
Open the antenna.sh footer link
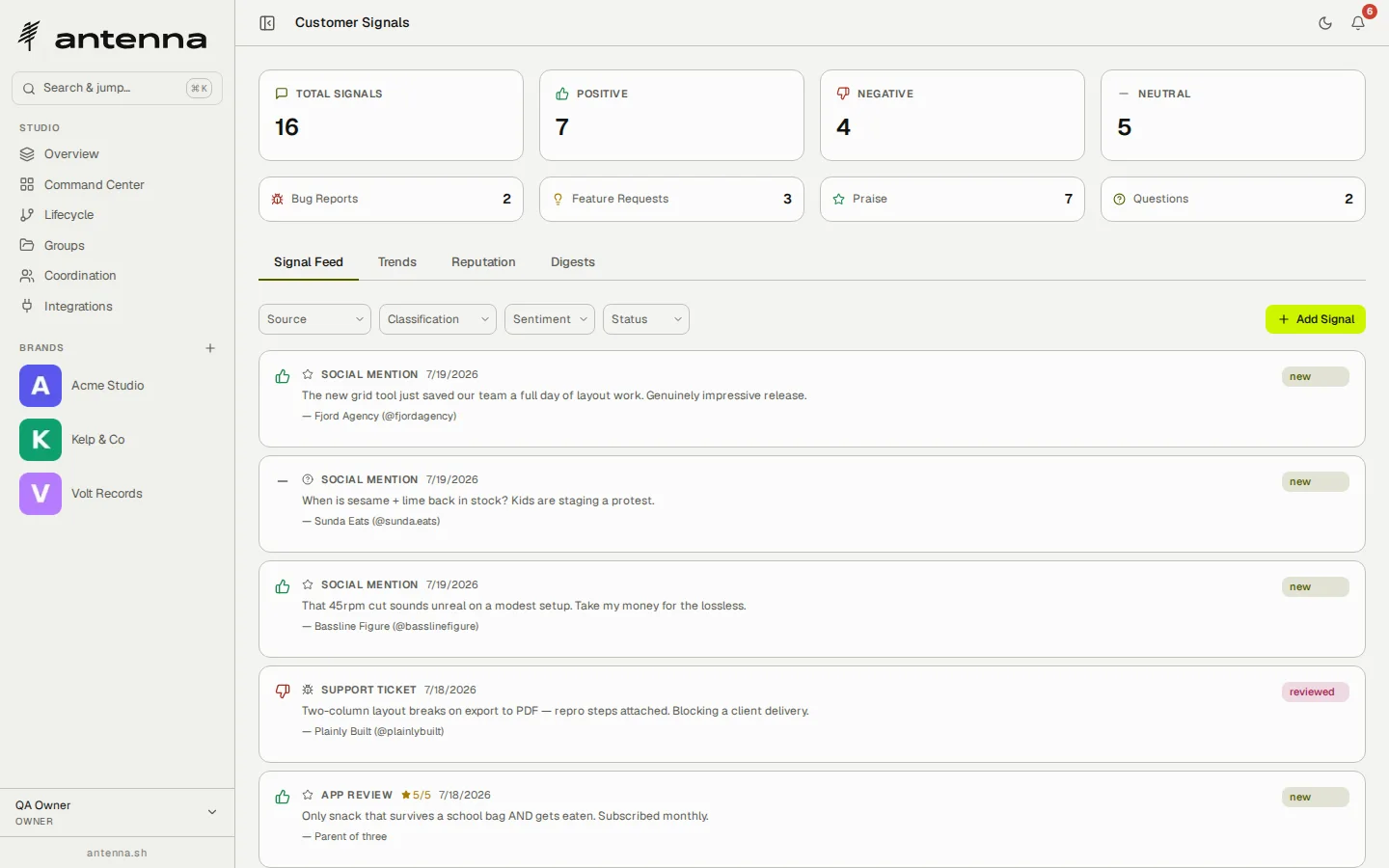[x=117, y=854]
